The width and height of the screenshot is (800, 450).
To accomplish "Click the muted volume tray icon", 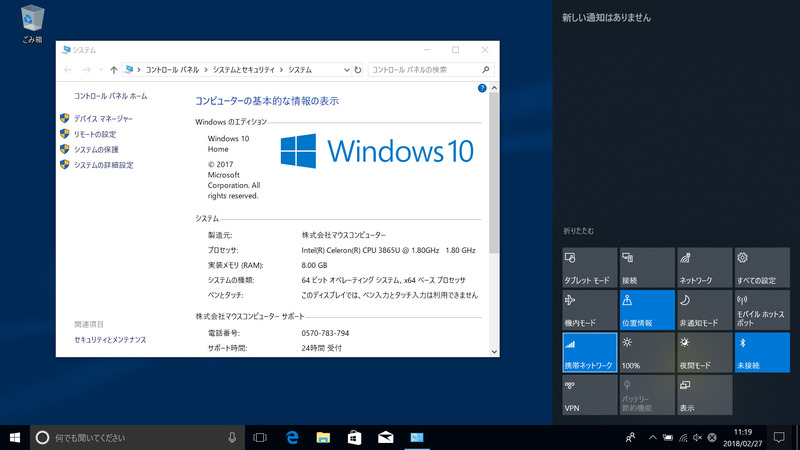I will tap(697, 437).
